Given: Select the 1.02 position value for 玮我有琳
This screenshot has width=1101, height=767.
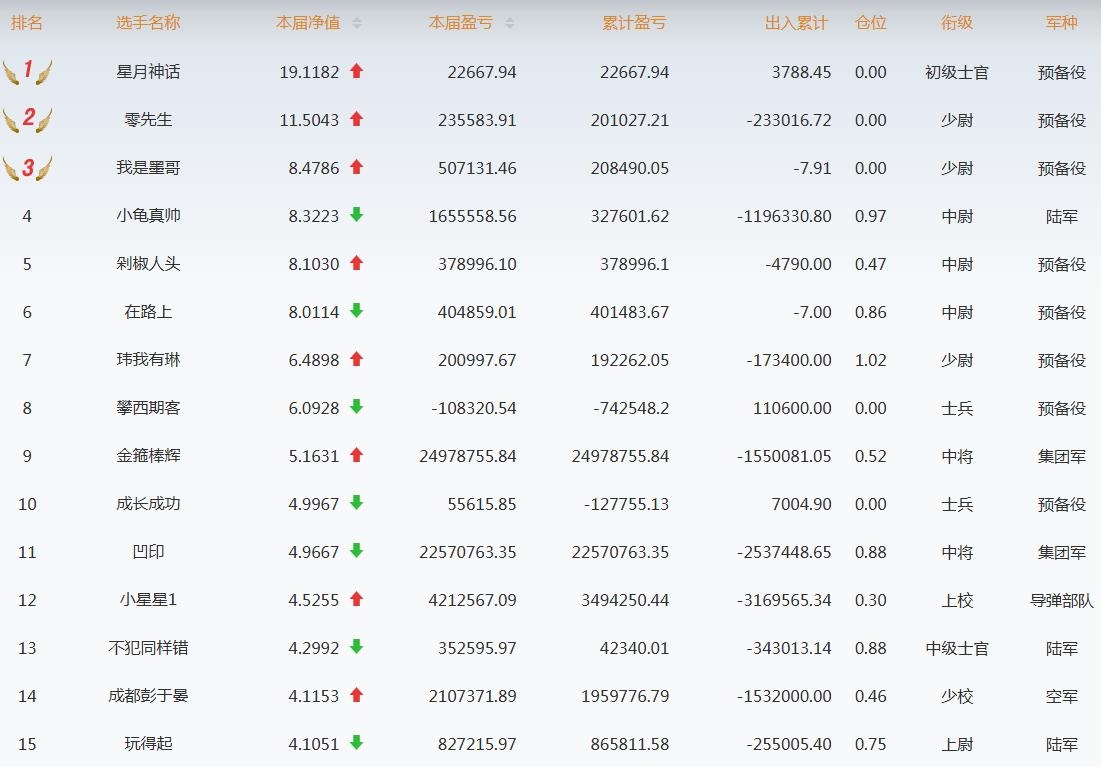Looking at the screenshot, I should [871, 360].
